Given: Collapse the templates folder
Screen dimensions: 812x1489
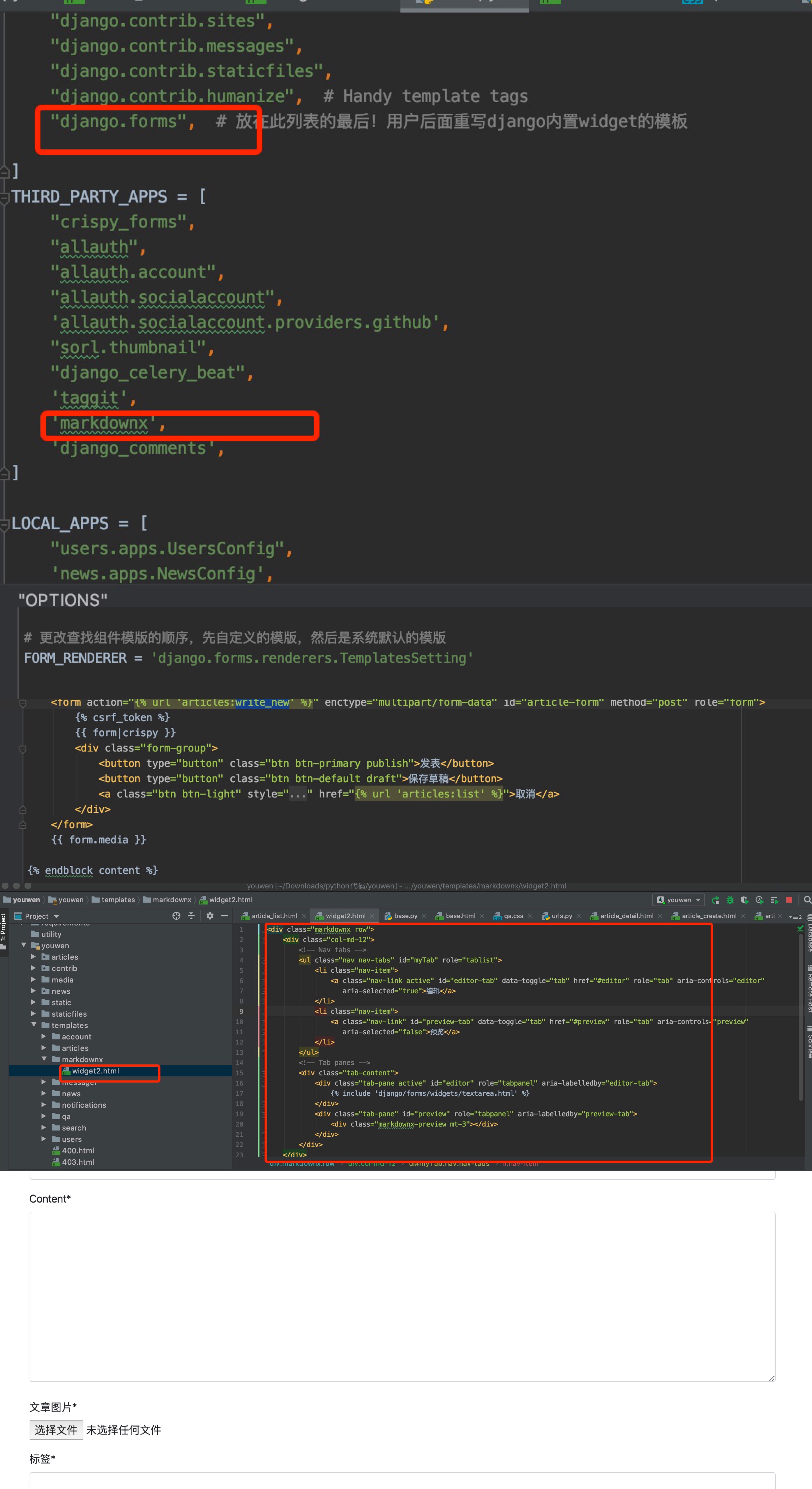Looking at the screenshot, I should (x=34, y=1025).
